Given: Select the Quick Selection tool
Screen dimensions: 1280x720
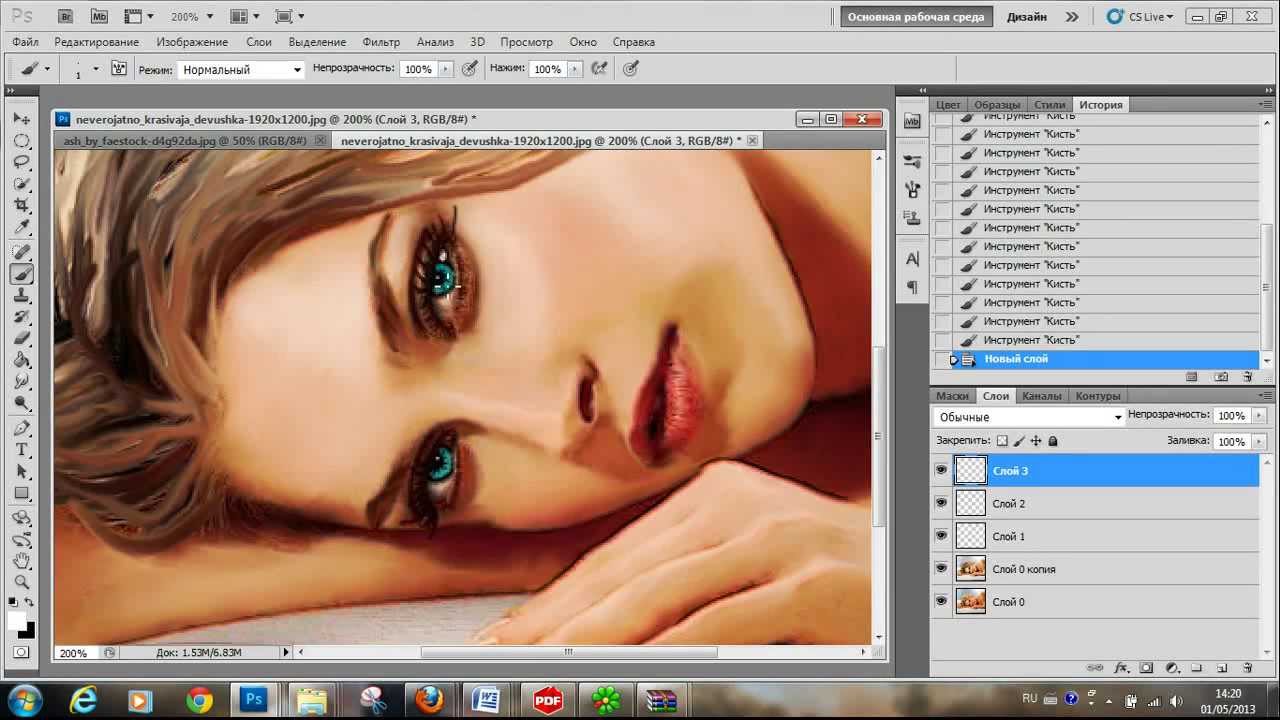Looking at the screenshot, I should point(21,184).
